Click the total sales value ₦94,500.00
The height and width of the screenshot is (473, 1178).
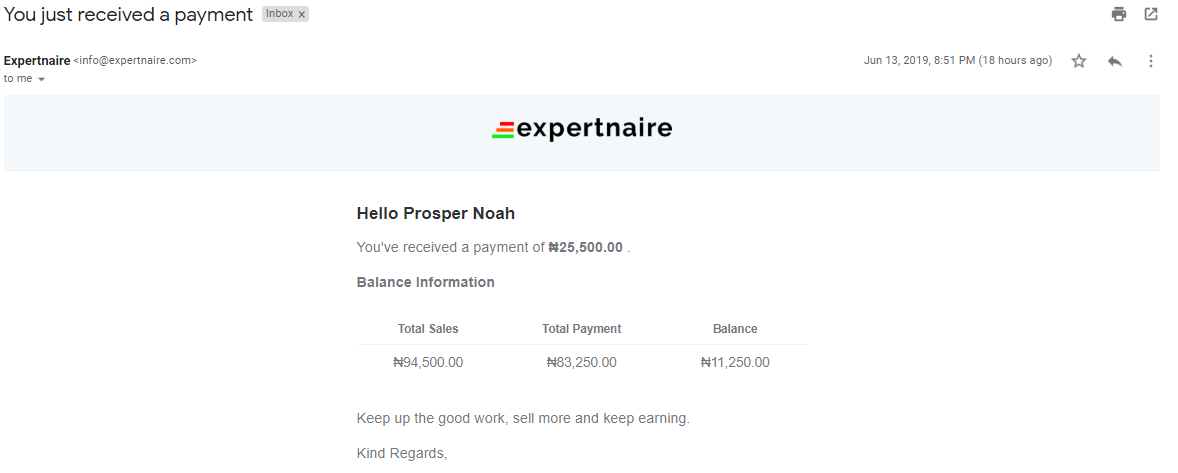(x=428, y=363)
